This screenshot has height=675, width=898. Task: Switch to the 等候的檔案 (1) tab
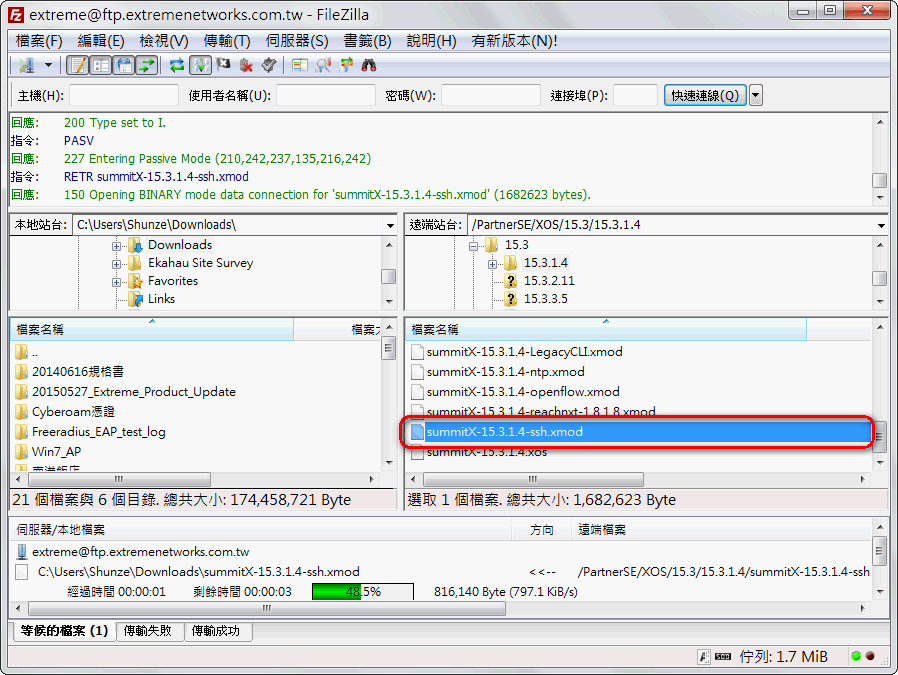(64, 631)
